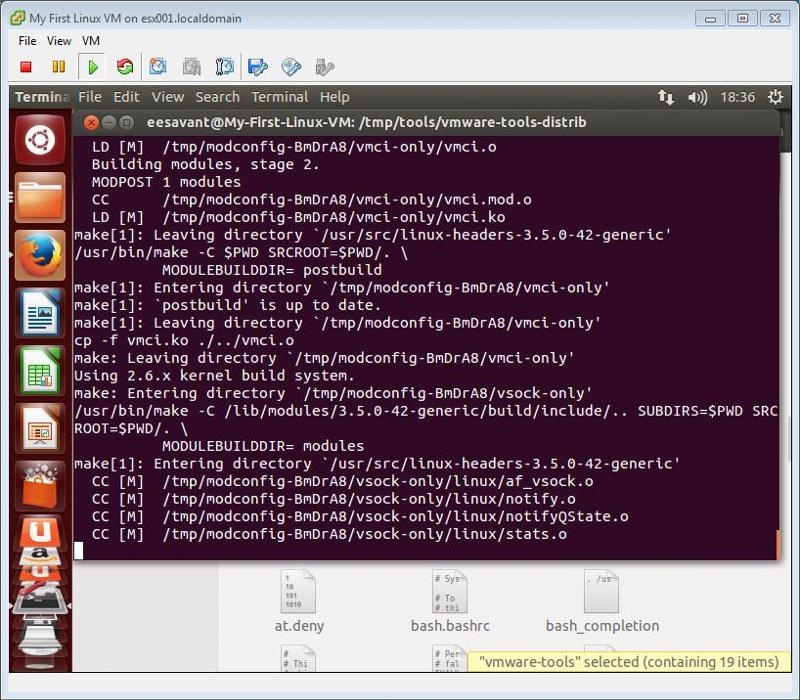Maximize the terminal window
This screenshot has width=800, height=700.
(126, 122)
